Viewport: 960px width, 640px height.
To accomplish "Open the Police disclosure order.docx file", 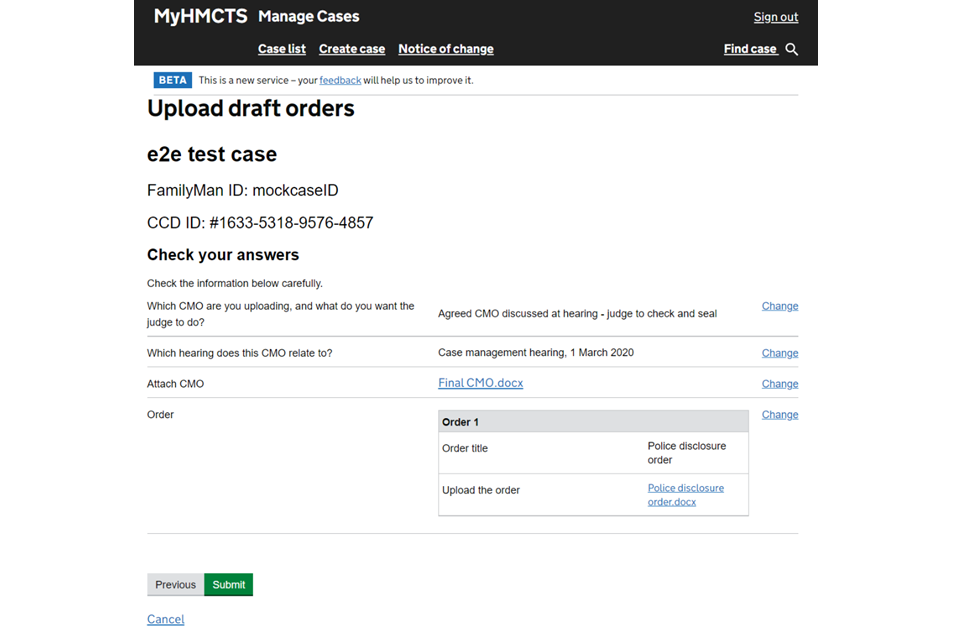I will click(x=685, y=495).
